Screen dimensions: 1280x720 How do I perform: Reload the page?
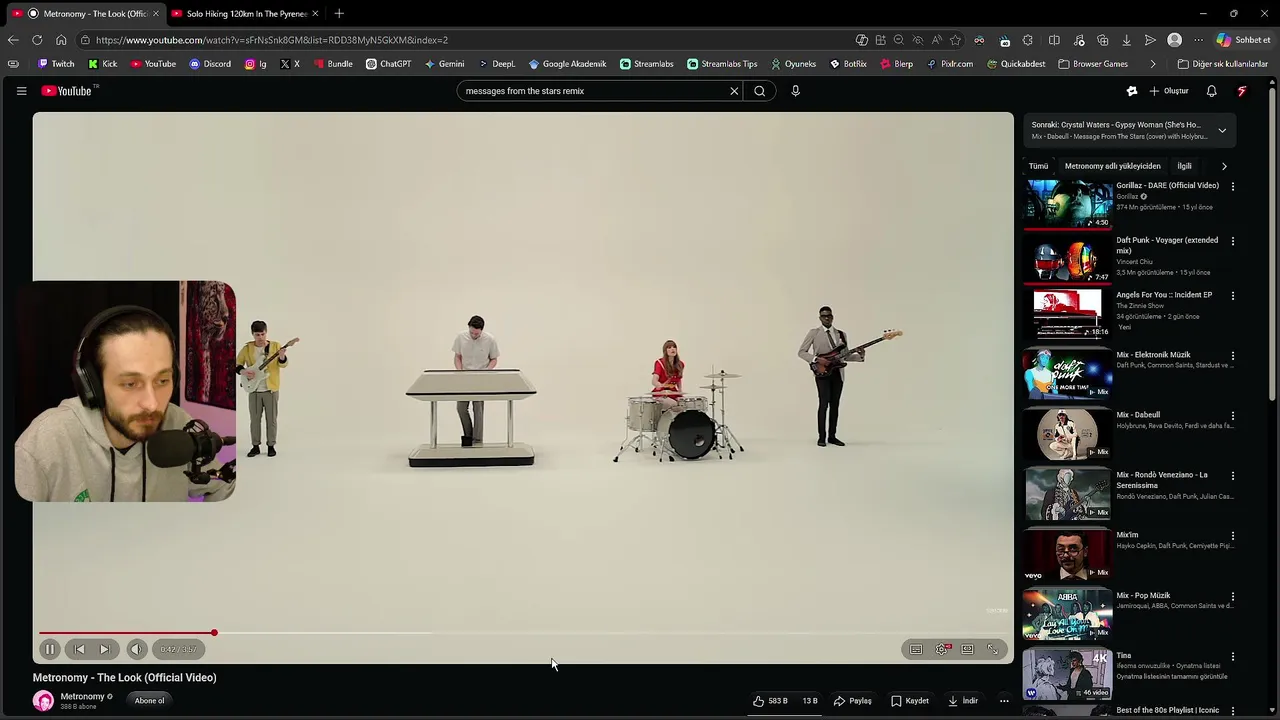point(37,40)
